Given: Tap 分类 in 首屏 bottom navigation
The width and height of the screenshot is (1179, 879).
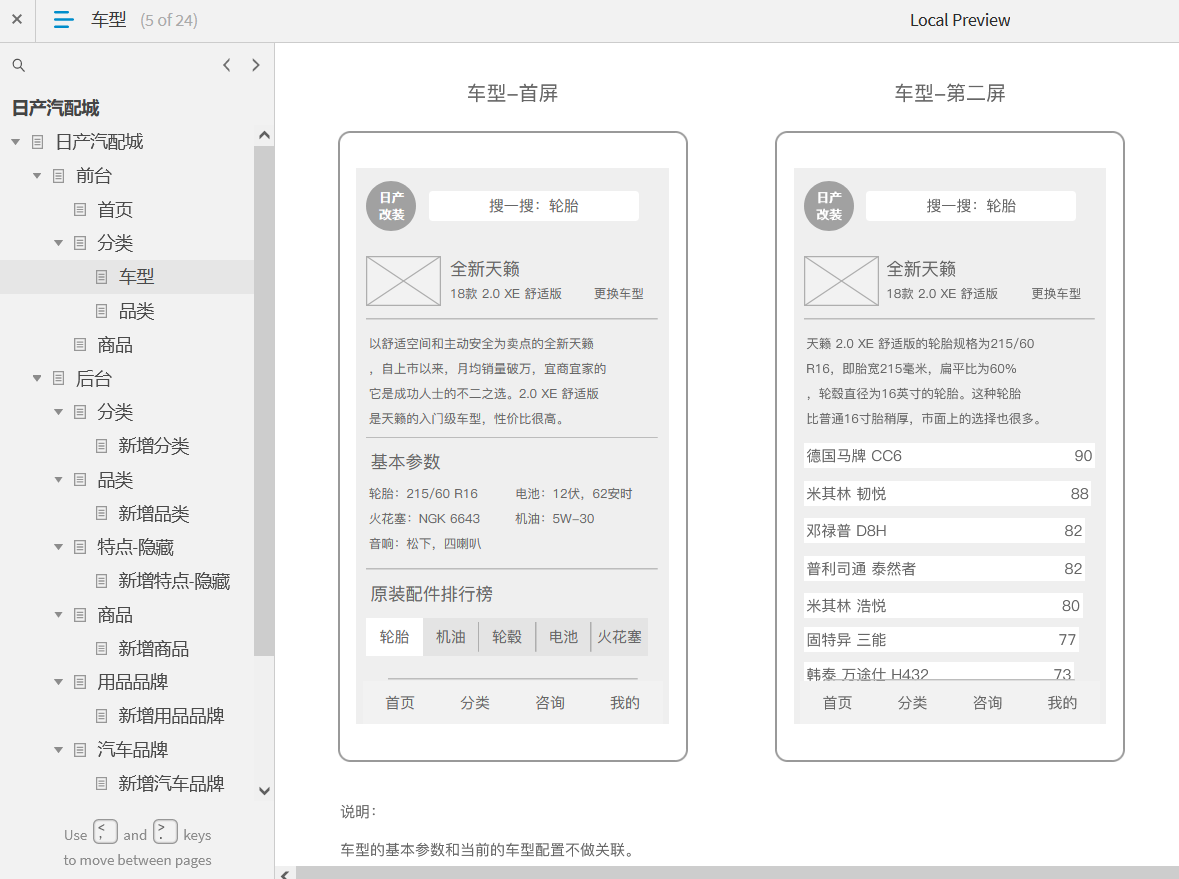Looking at the screenshot, I should click(475, 703).
